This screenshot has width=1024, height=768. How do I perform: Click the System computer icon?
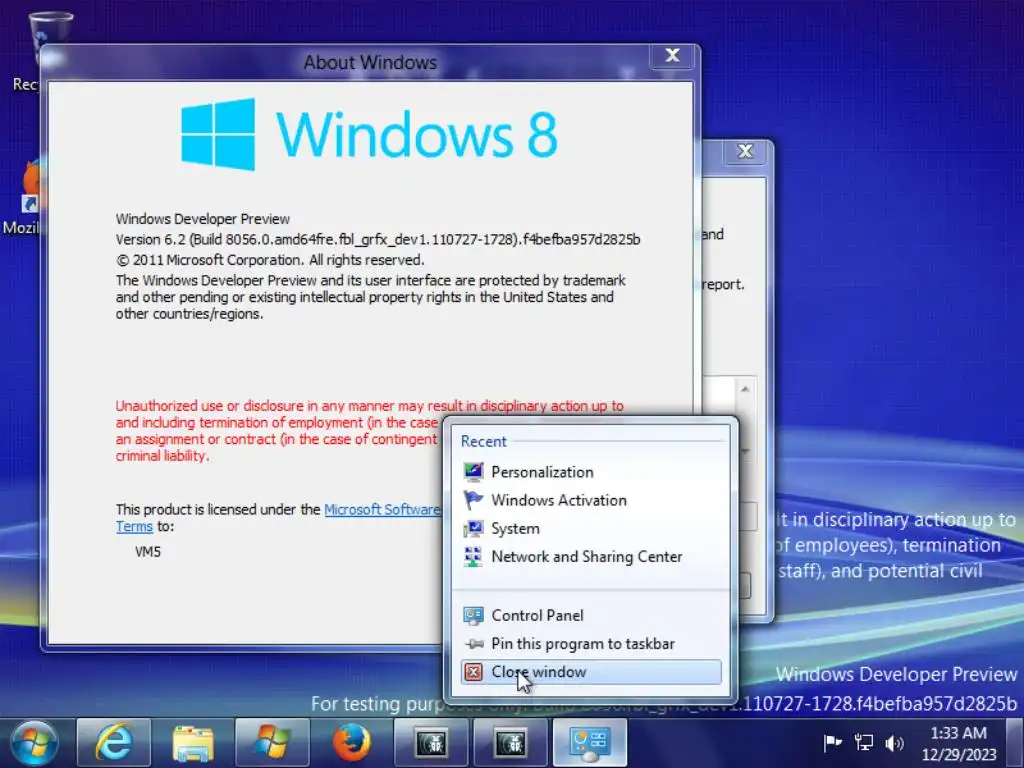[x=473, y=528]
